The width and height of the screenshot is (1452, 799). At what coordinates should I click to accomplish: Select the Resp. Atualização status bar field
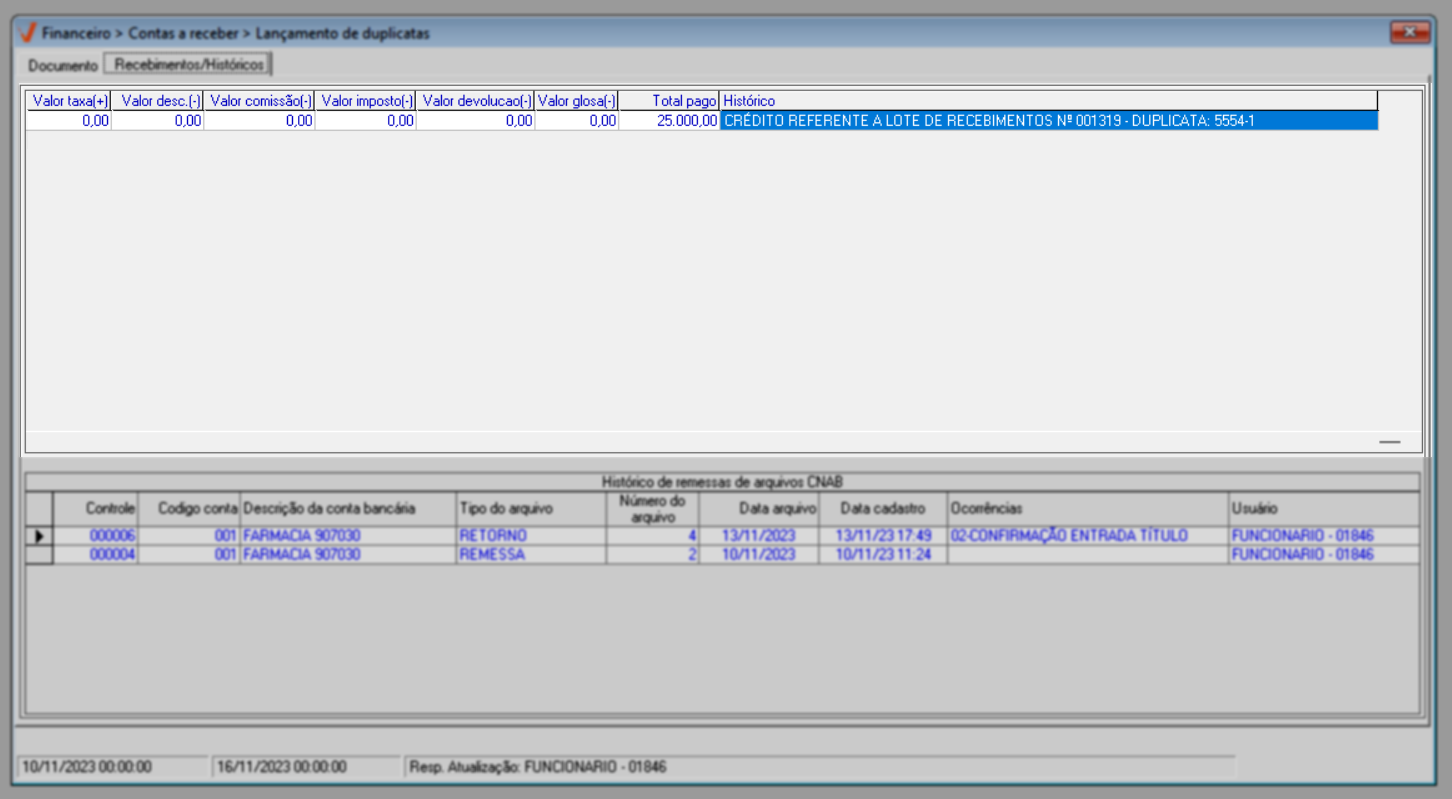(x=819, y=767)
